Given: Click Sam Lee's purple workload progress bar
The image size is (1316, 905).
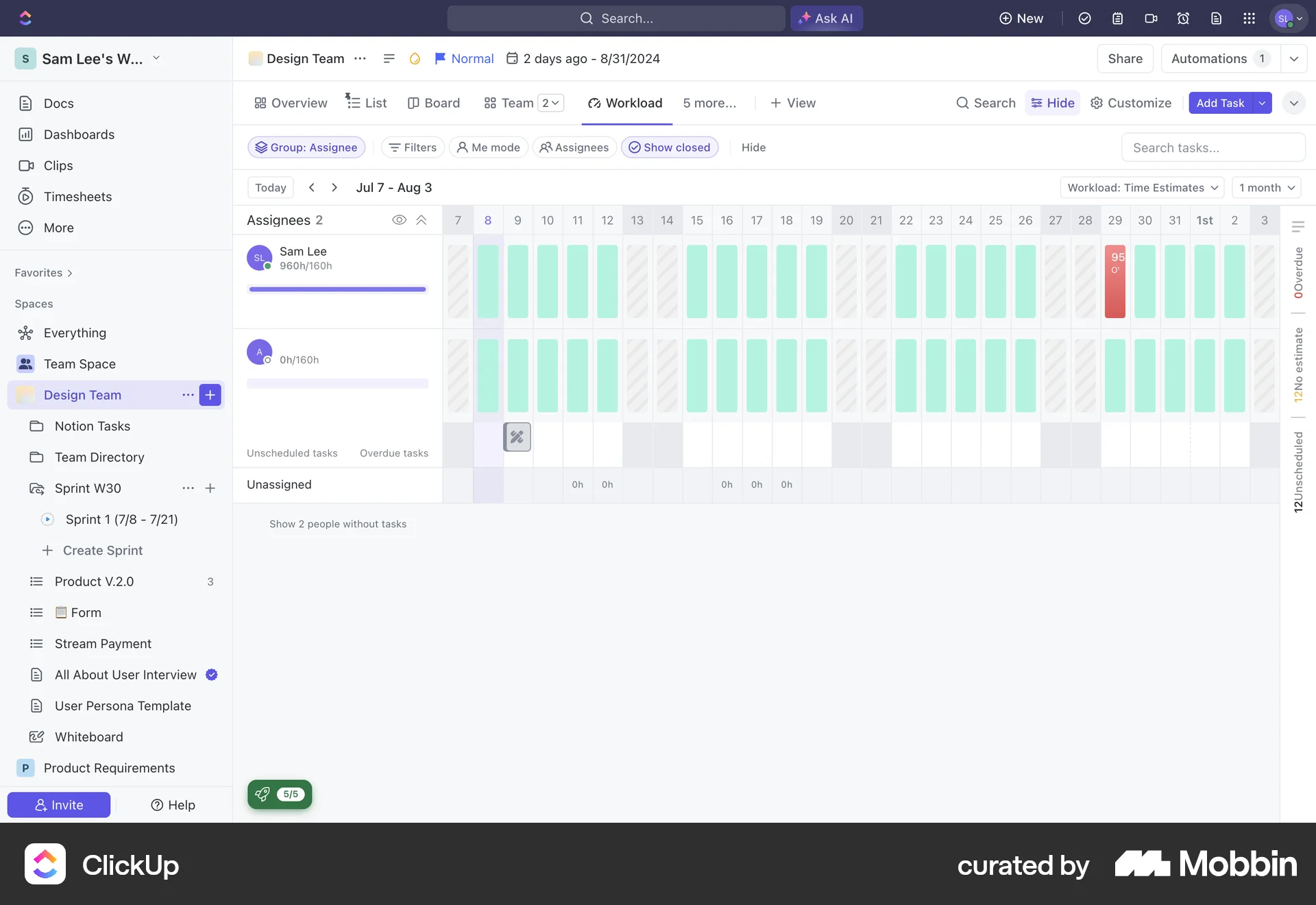Looking at the screenshot, I should tap(336, 289).
